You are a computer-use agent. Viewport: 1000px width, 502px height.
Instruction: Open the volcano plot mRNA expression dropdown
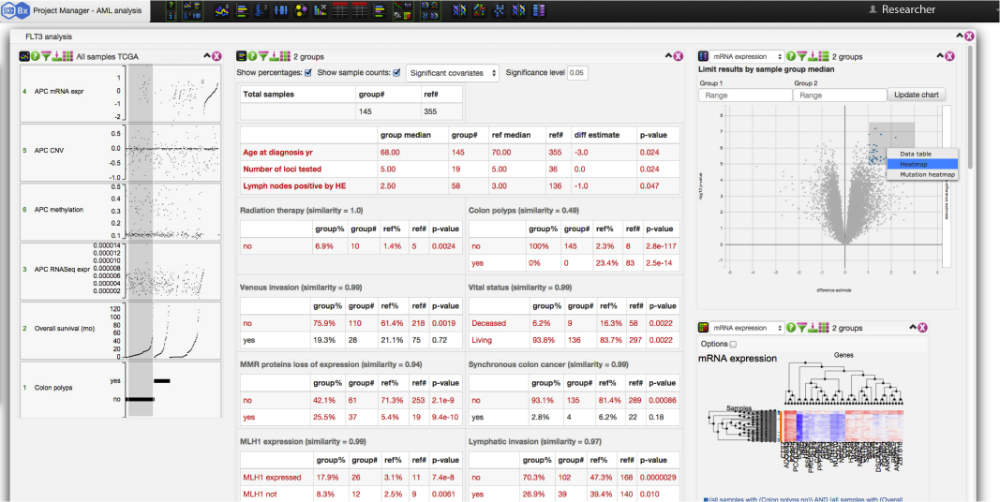pyautogui.click(x=749, y=57)
